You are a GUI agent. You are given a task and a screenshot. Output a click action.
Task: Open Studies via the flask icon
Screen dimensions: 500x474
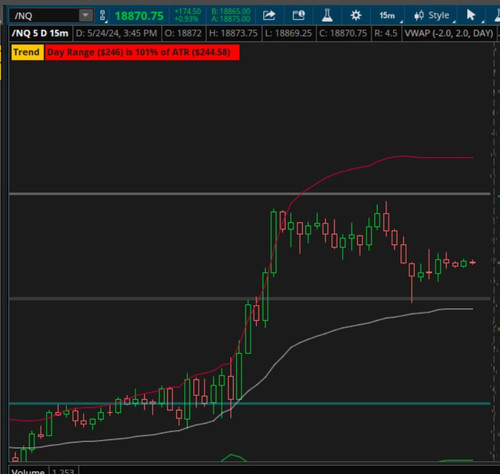[327, 15]
